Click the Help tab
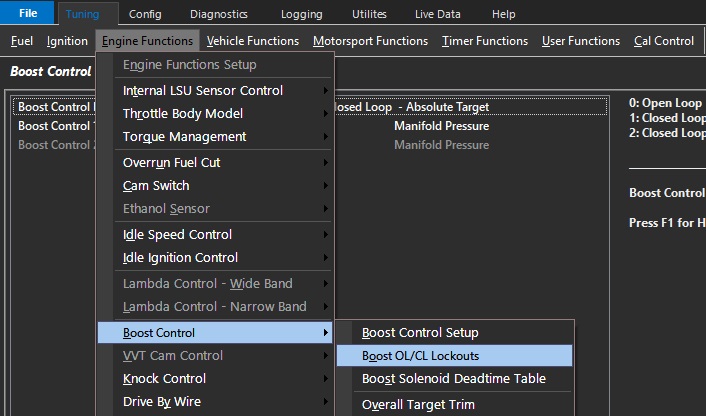 [504, 14]
